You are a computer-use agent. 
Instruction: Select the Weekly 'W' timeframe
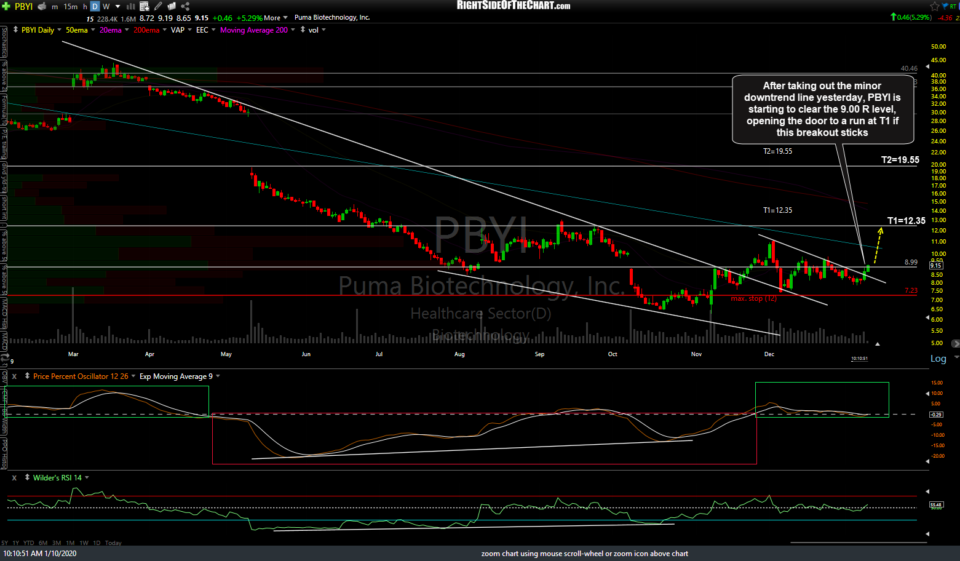click(x=106, y=7)
